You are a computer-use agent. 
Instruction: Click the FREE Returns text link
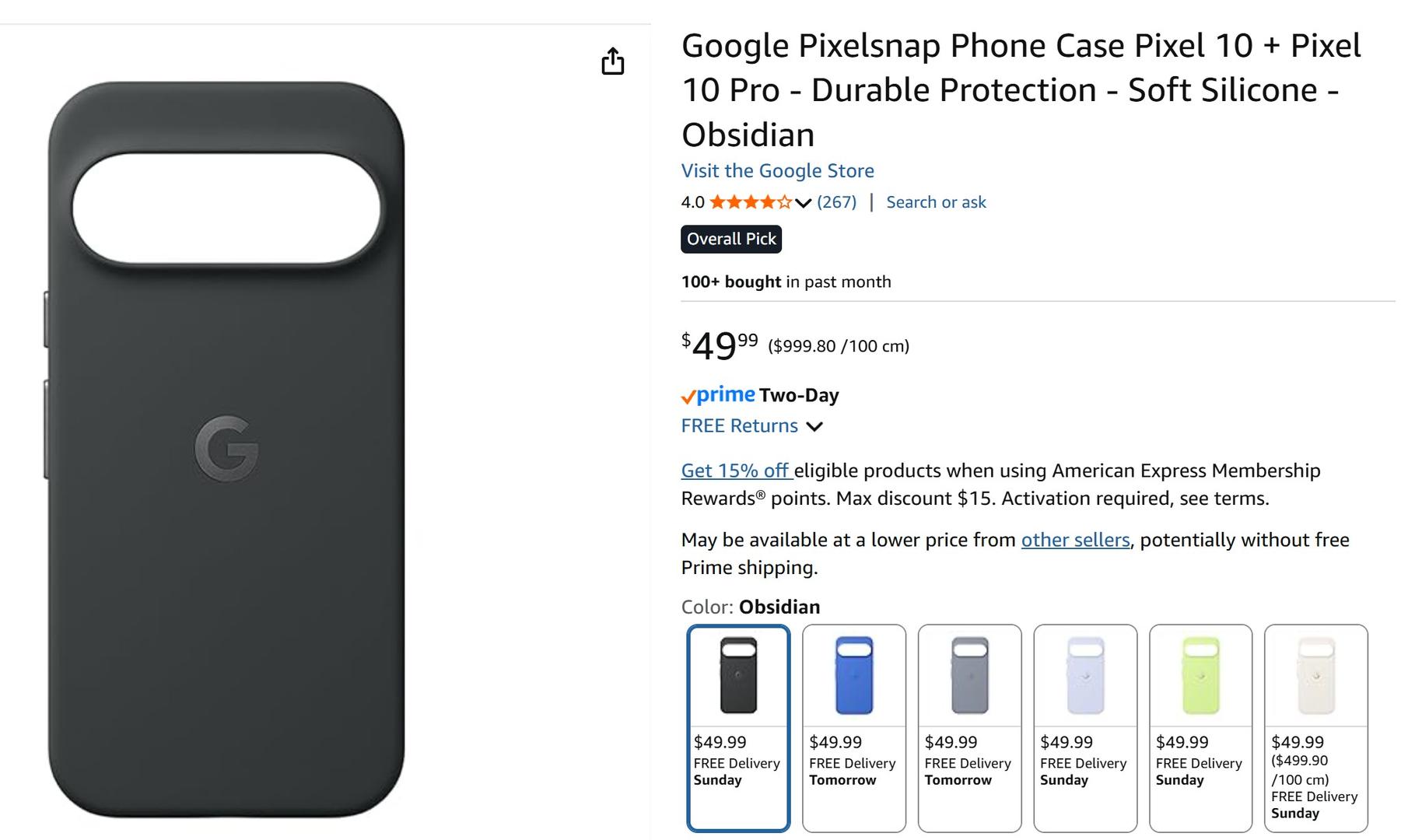739,425
